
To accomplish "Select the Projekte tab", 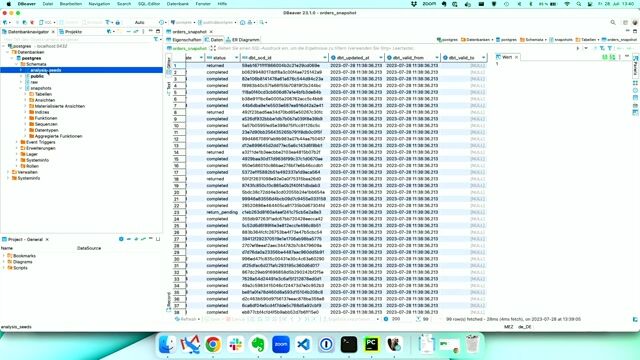I will pos(71,31).
